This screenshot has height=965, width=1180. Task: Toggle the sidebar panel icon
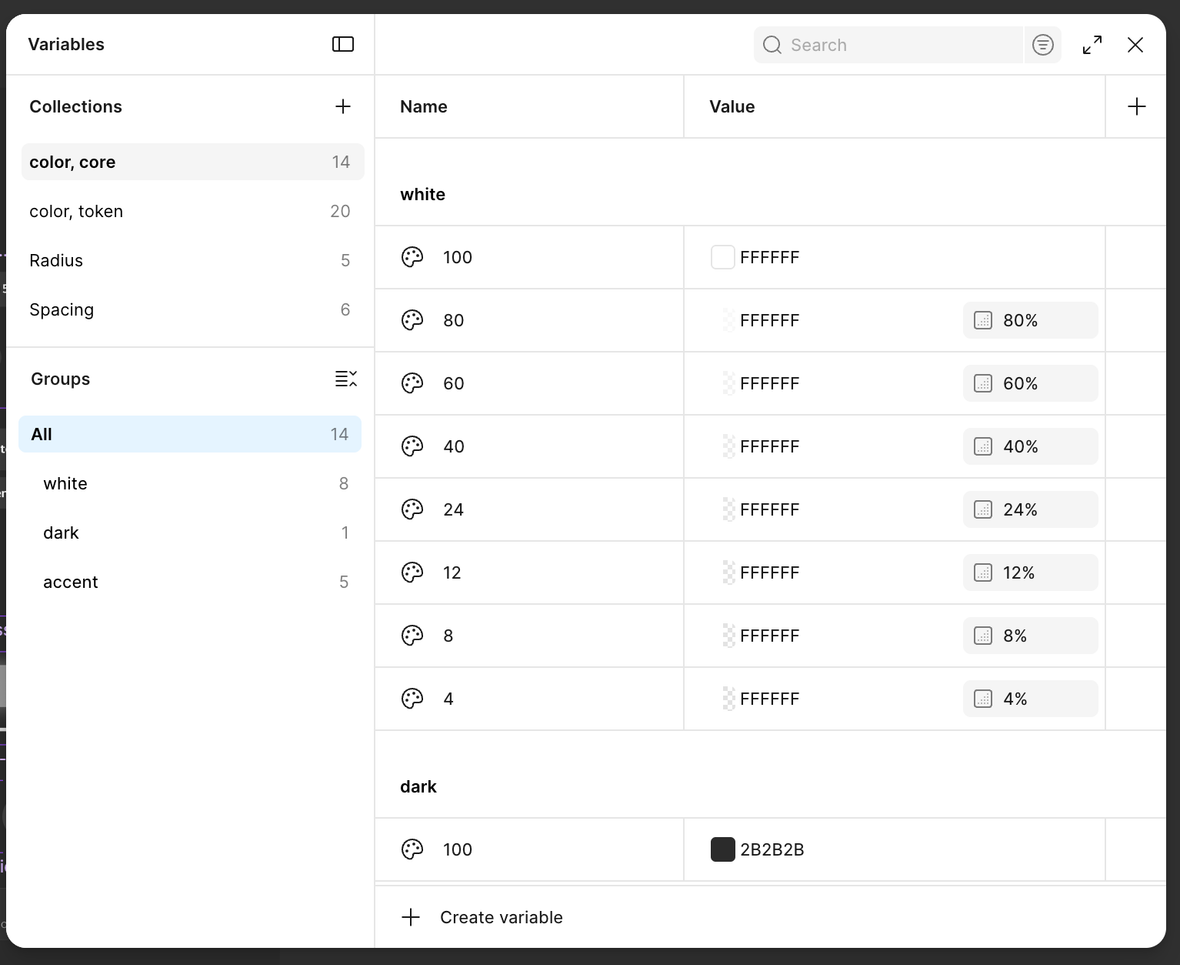(x=342, y=44)
